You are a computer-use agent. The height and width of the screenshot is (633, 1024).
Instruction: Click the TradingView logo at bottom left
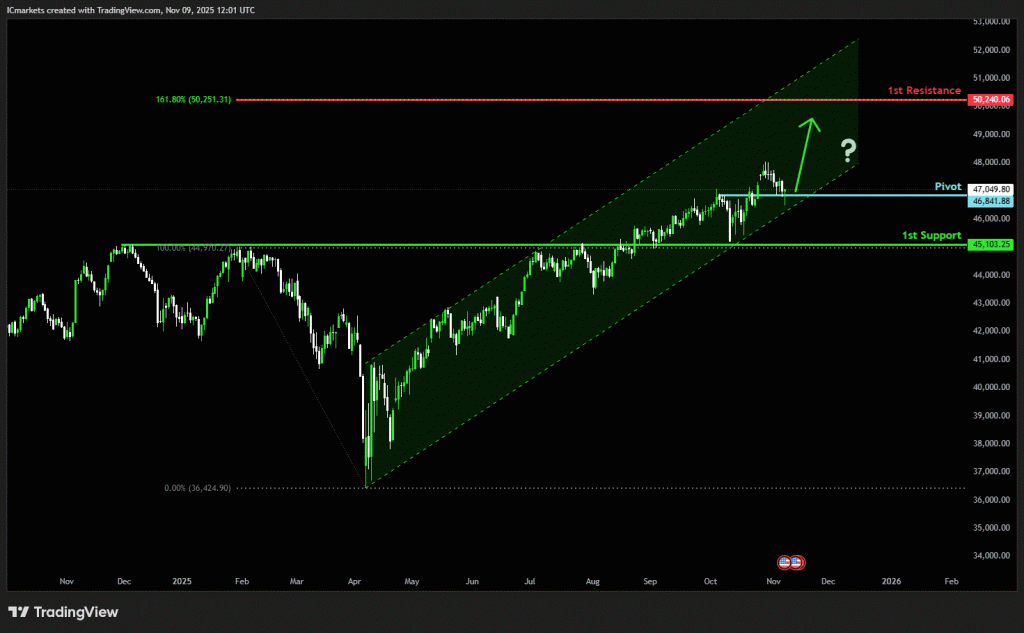[x=62, y=611]
